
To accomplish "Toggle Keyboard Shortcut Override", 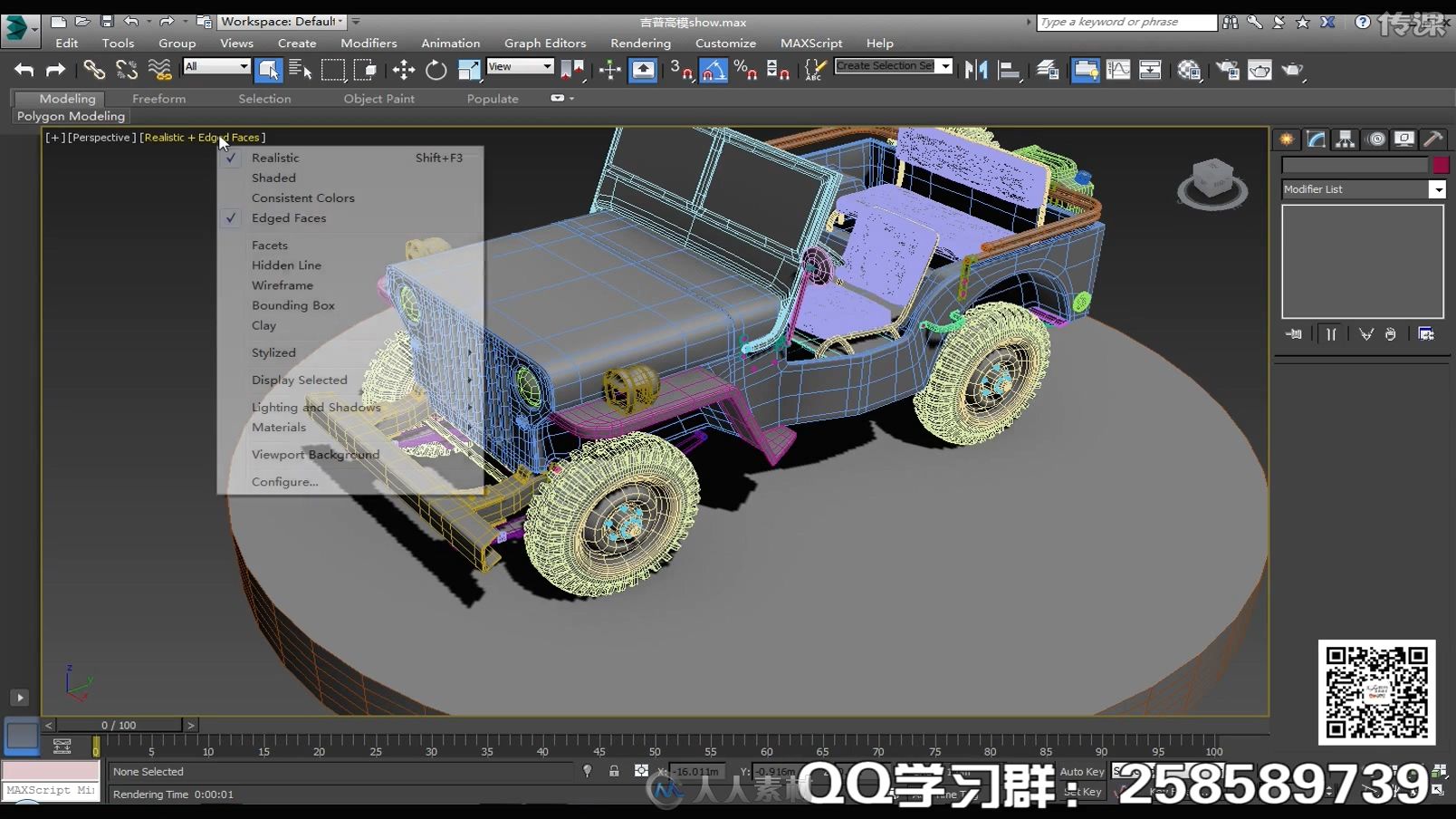I will tap(643, 70).
